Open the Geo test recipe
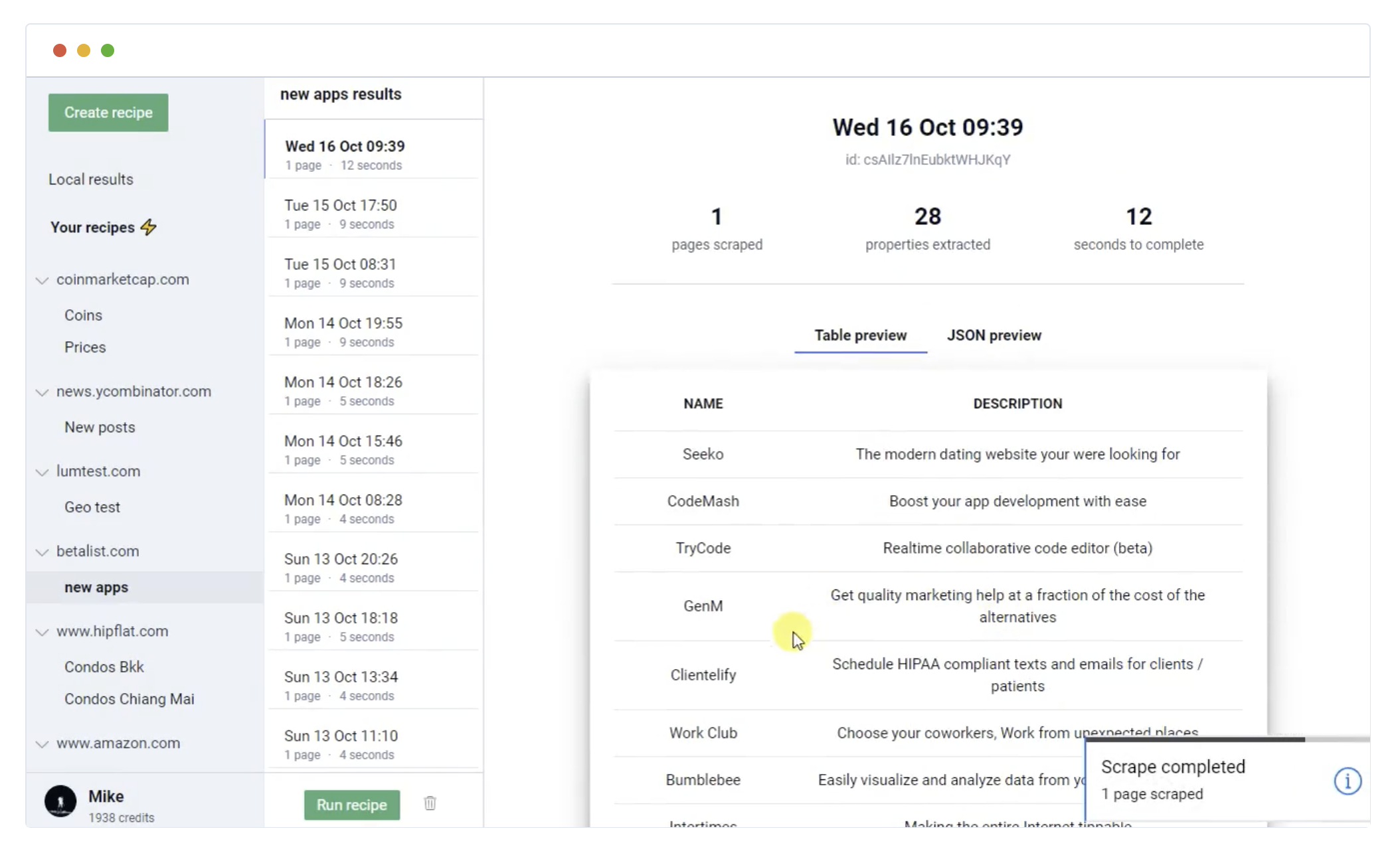The height and width of the screenshot is (855, 1400). click(92, 507)
